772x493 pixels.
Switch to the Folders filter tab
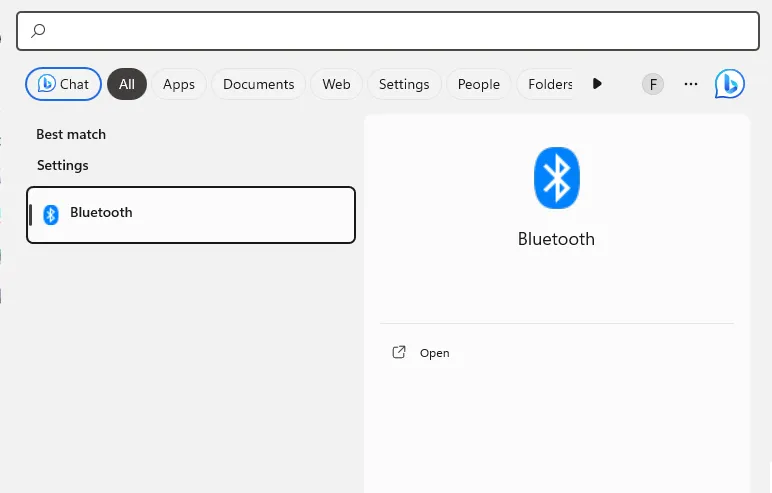point(546,84)
